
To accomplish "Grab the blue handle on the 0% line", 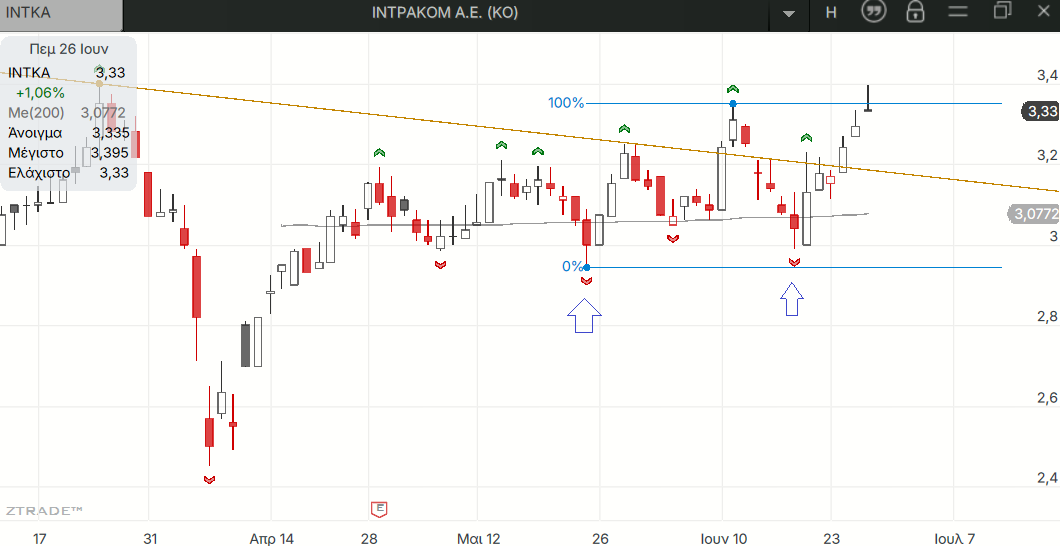I will (x=587, y=268).
